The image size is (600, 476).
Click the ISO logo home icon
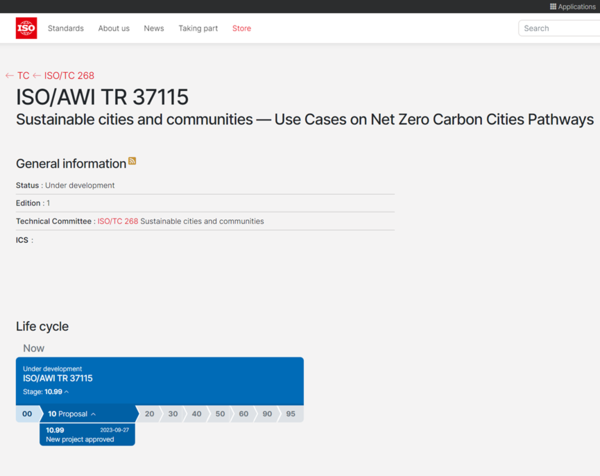pyautogui.click(x=26, y=28)
